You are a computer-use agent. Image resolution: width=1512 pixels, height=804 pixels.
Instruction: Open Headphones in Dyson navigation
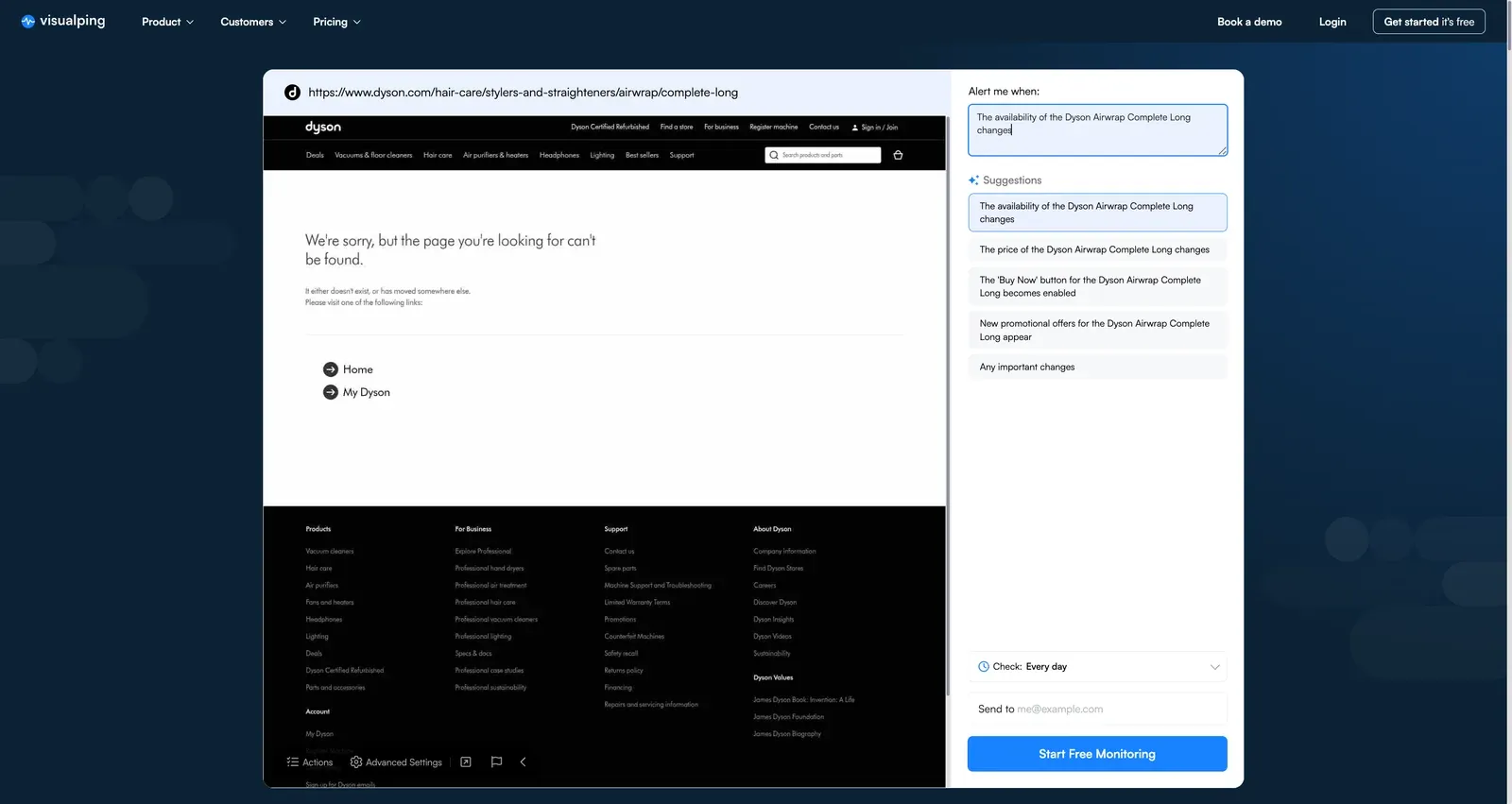pos(559,155)
